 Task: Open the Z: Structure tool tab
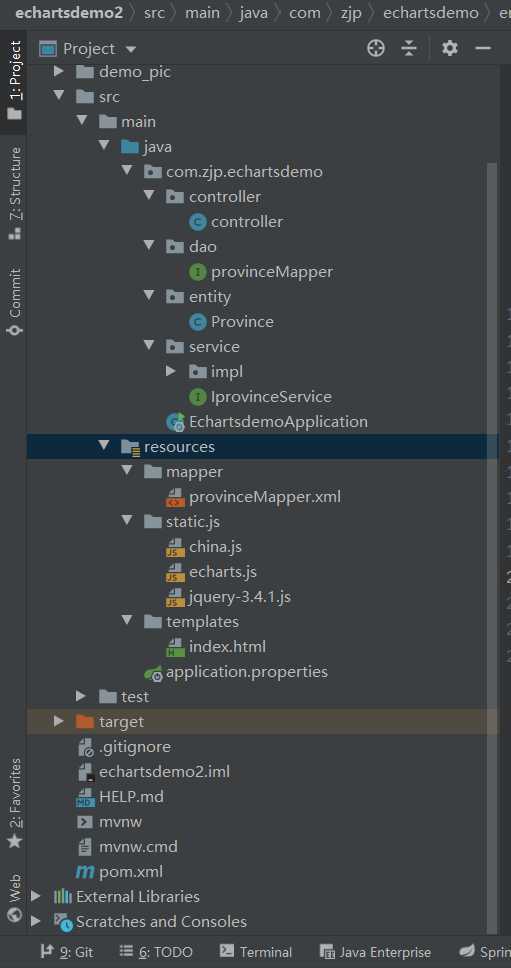14,193
